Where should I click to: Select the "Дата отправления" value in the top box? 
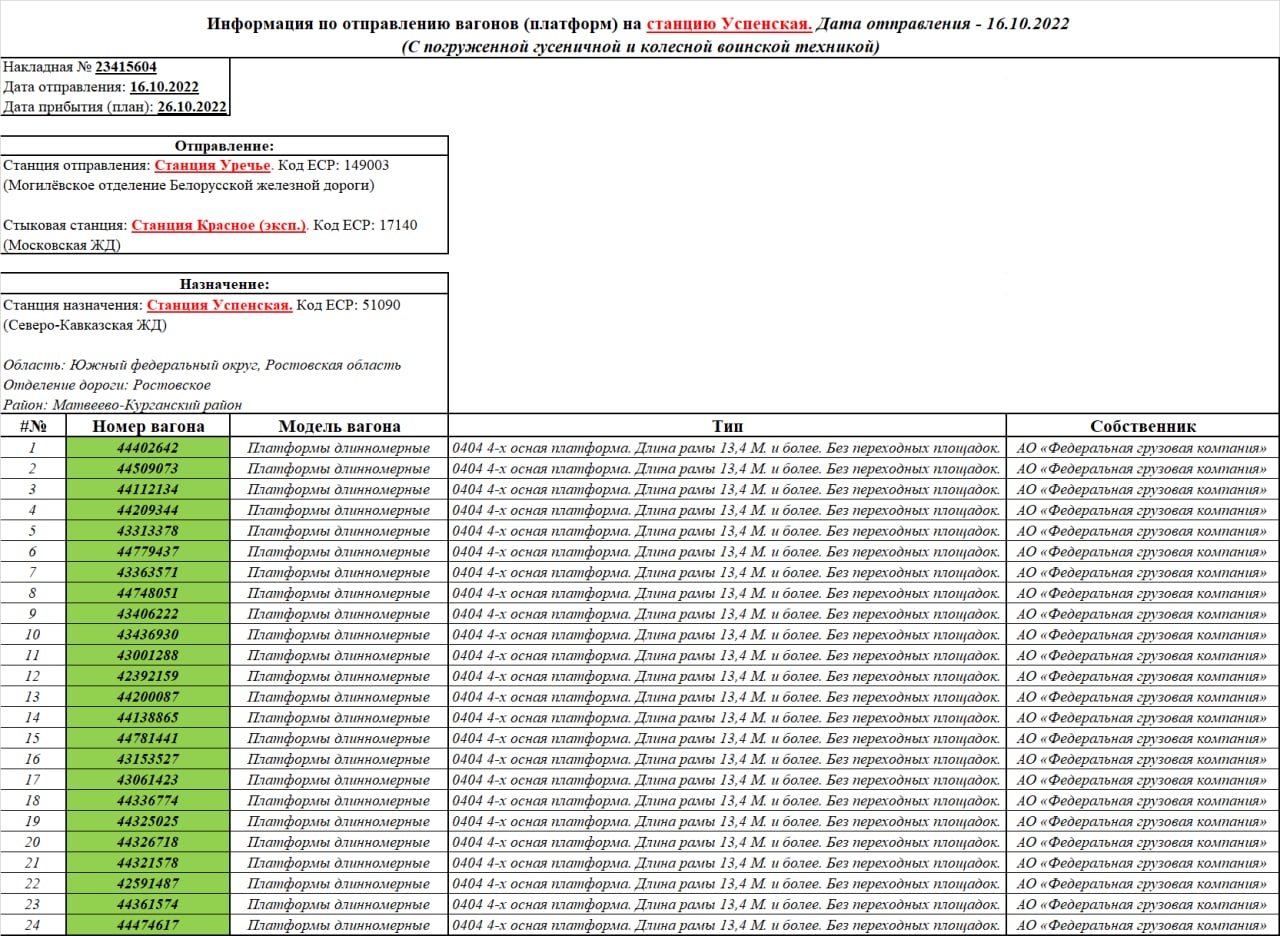[164, 87]
